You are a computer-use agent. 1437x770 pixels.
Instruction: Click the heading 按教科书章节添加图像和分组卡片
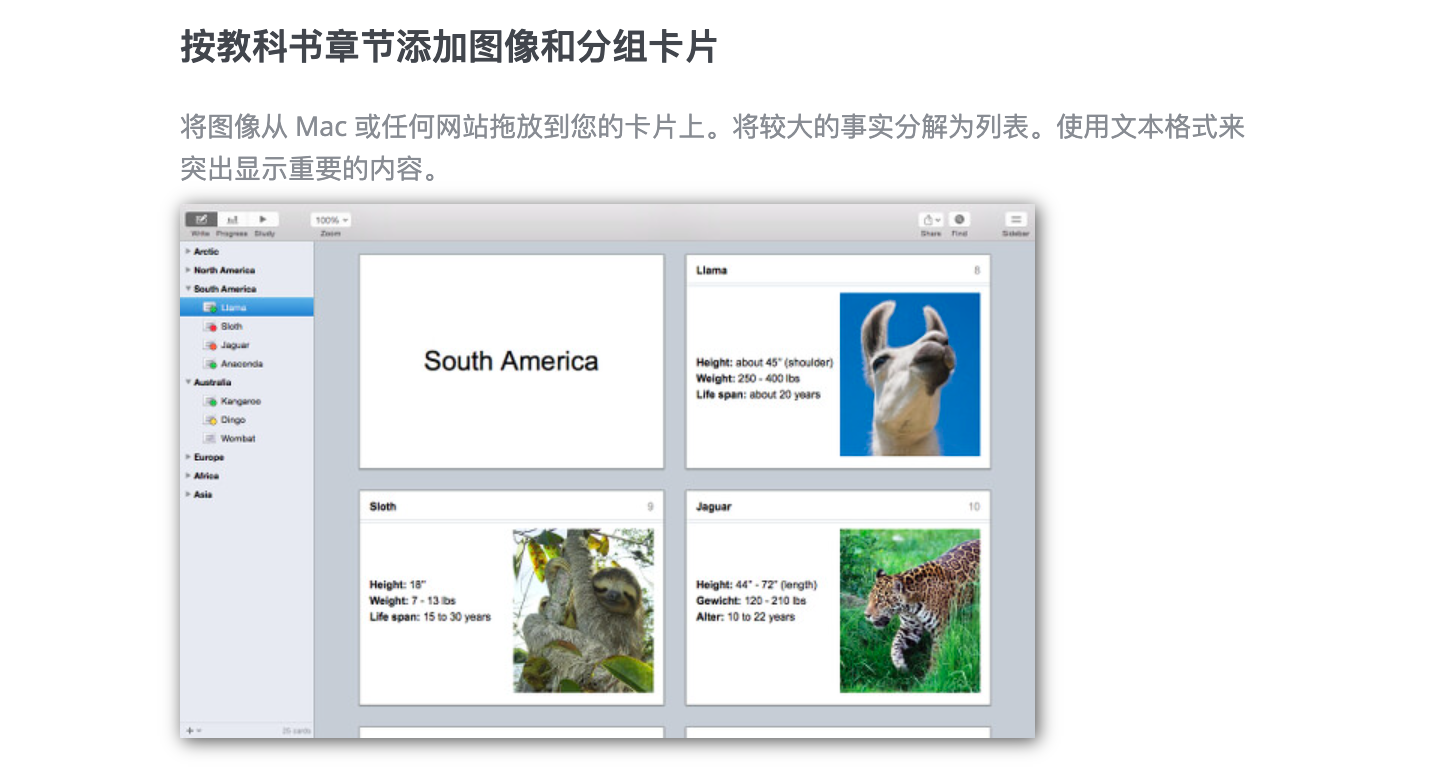pyautogui.click(x=449, y=46)
